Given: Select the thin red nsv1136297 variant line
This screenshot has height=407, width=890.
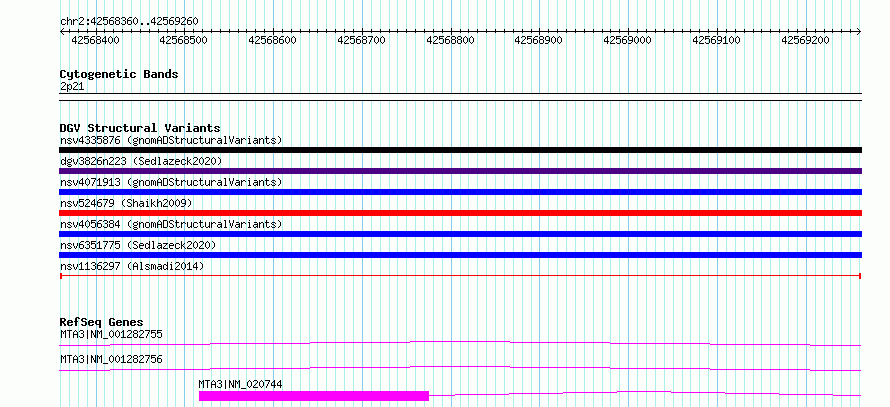Looking at the screenshot, I should coord(460,276).
